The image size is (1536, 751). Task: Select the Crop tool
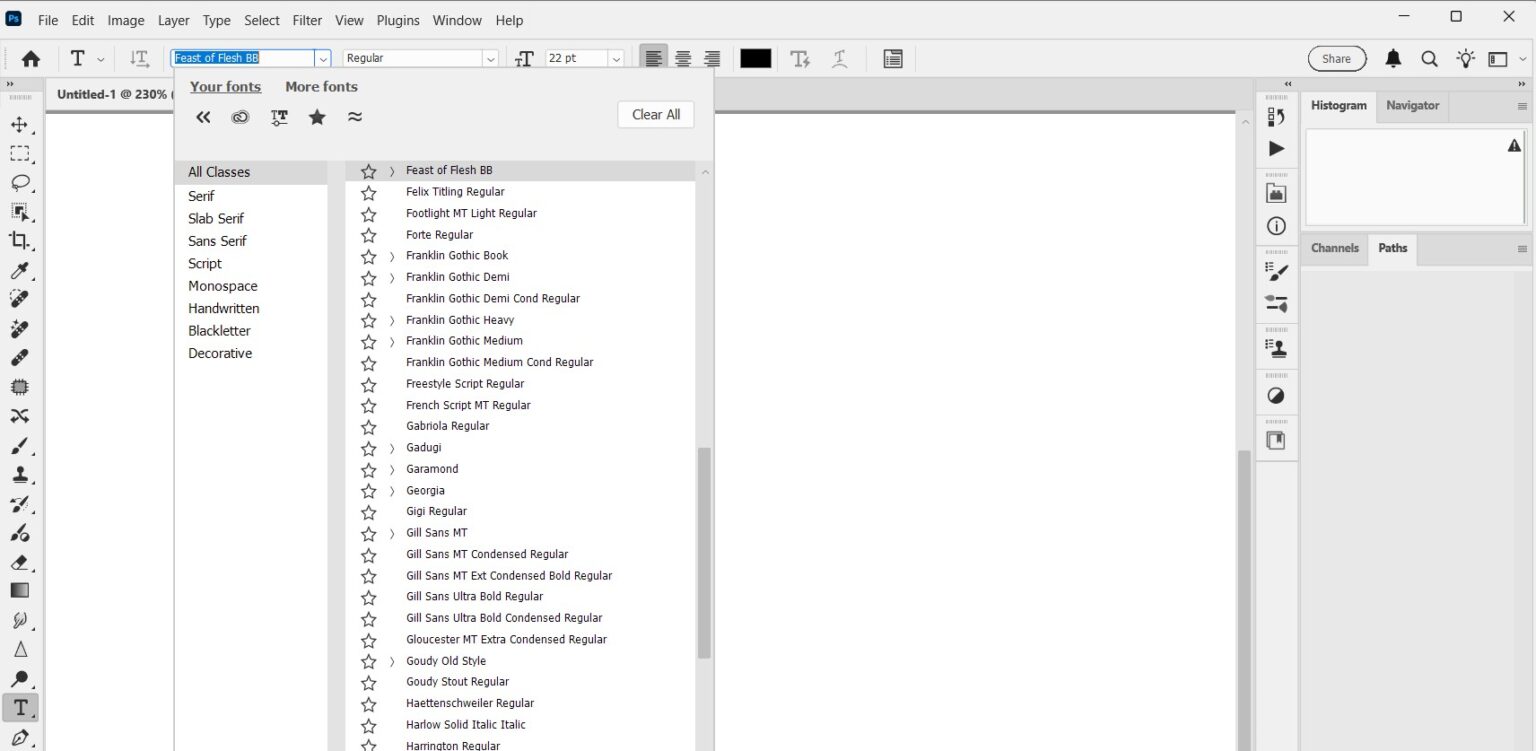pos(20,240)
